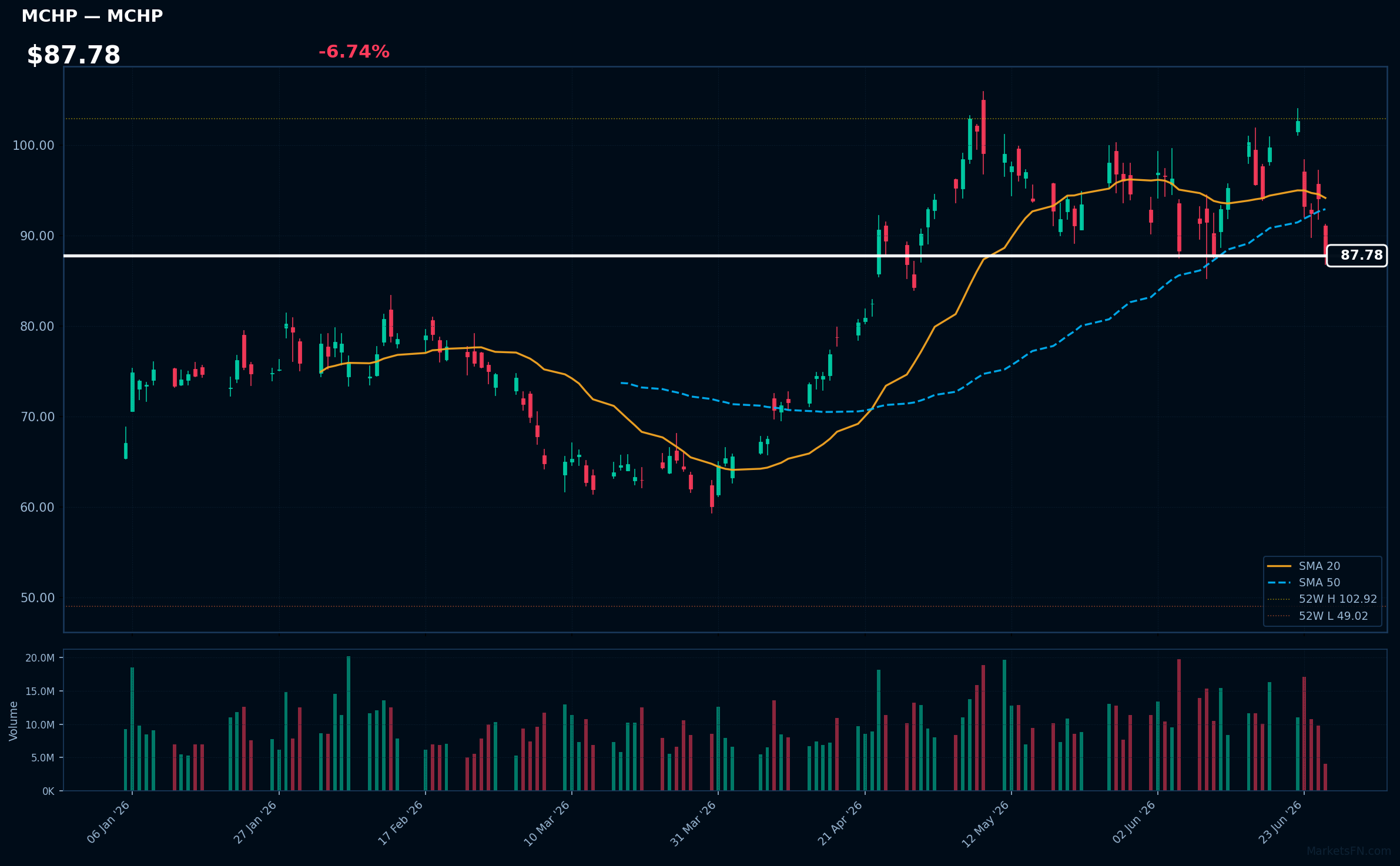Click the -6.74% change percentage
The image size is (1400, 866).
tap(354, 52)
